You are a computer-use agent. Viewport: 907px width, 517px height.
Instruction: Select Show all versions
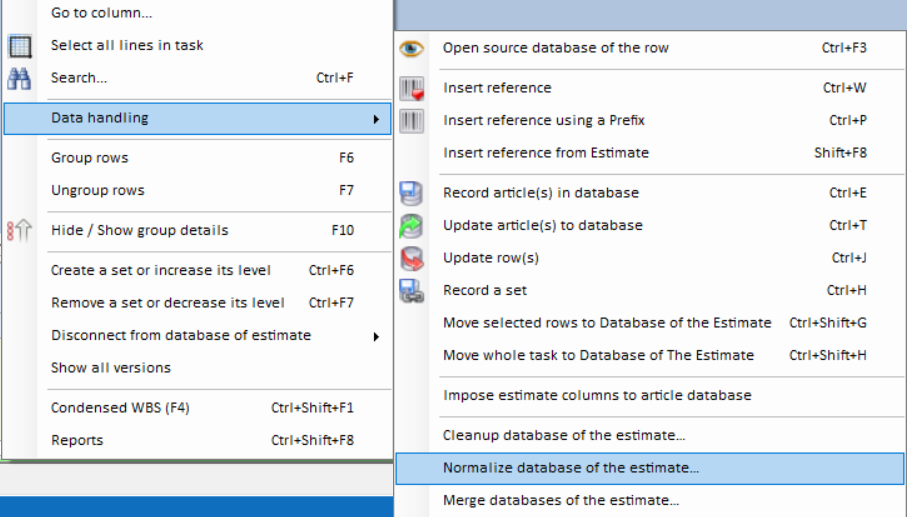111,368
